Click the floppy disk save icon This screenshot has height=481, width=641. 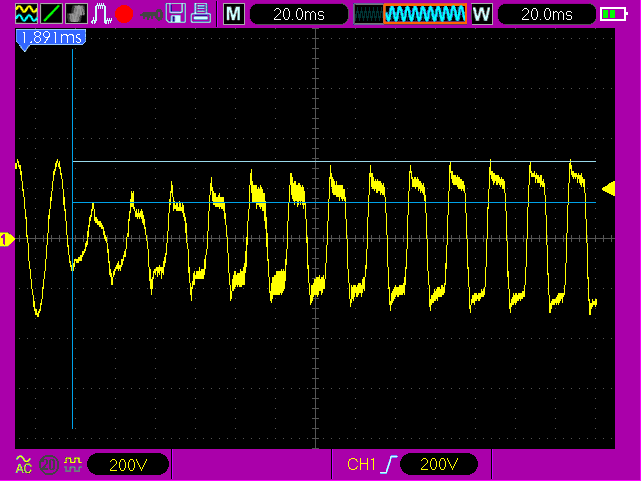tap(176, 14)
